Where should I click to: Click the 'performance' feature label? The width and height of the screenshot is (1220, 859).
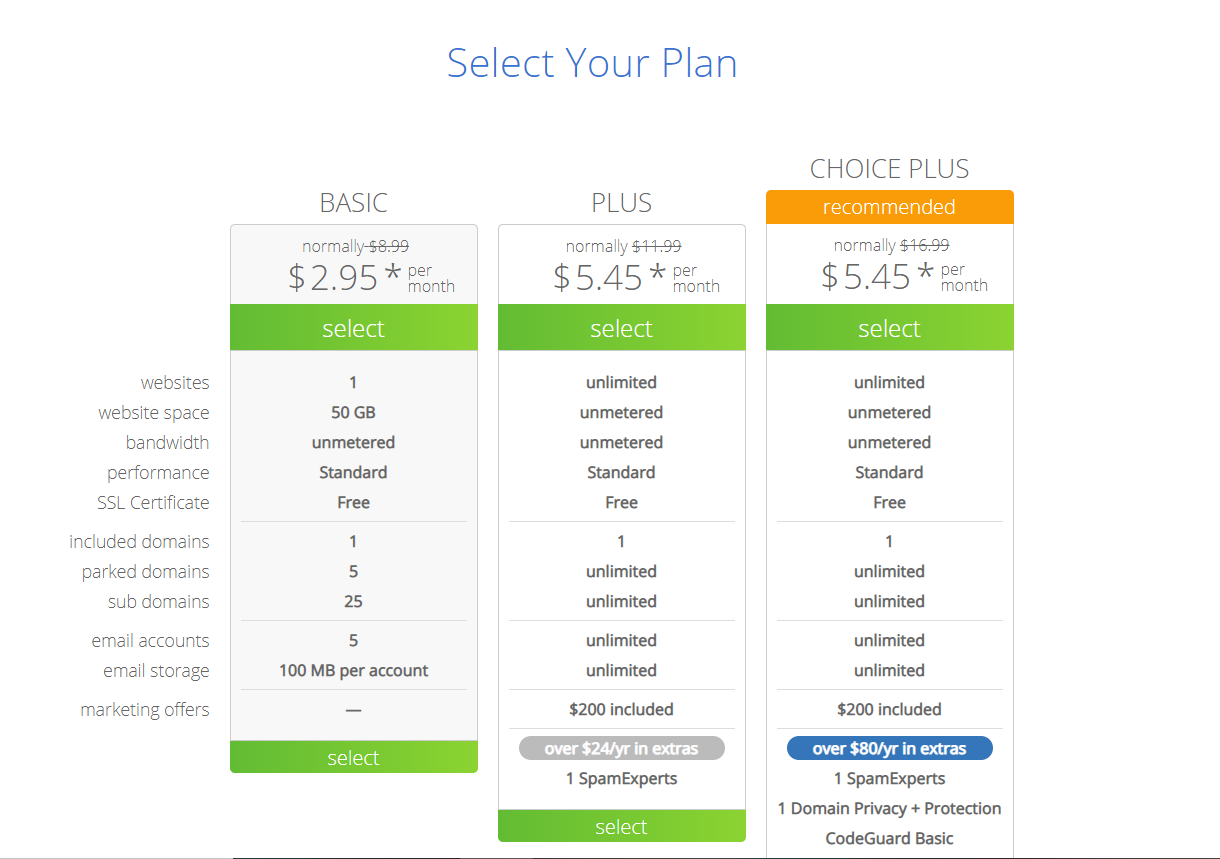click(x=159, y=472)
